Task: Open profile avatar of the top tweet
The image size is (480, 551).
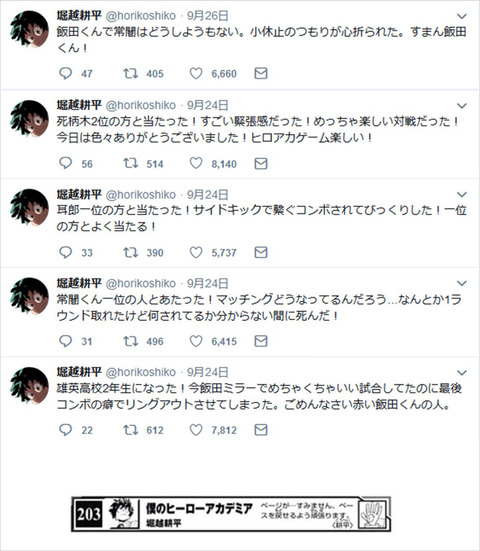Action: click(x=29, y=29)
